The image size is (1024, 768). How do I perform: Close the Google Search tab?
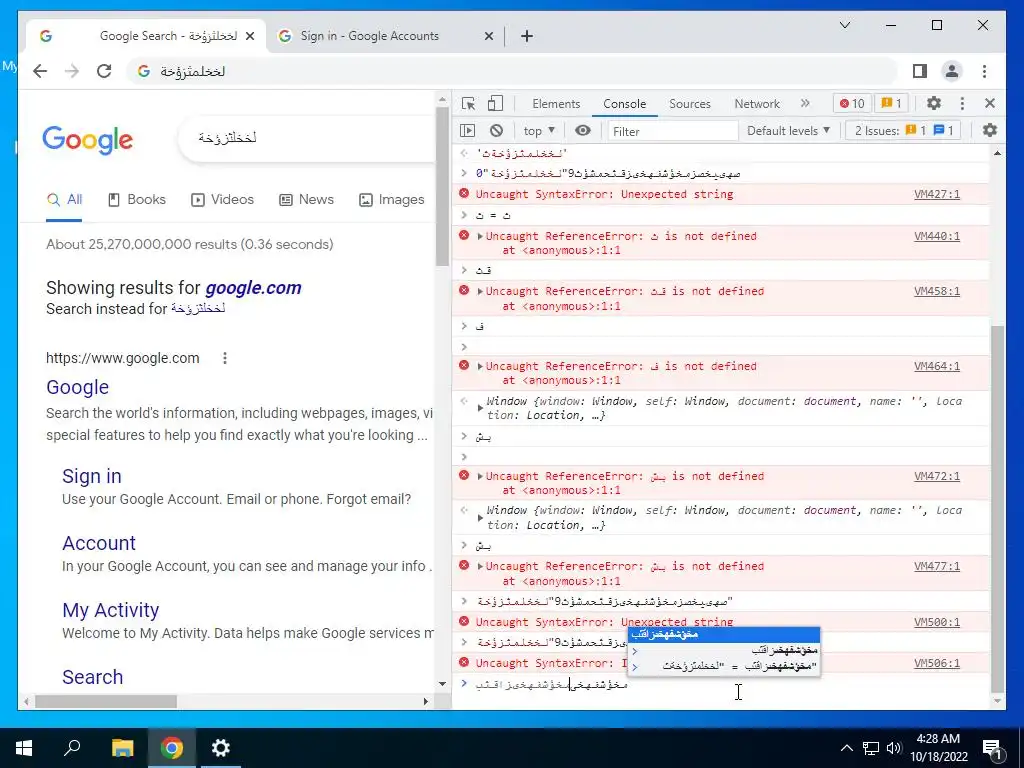[250, 37]
